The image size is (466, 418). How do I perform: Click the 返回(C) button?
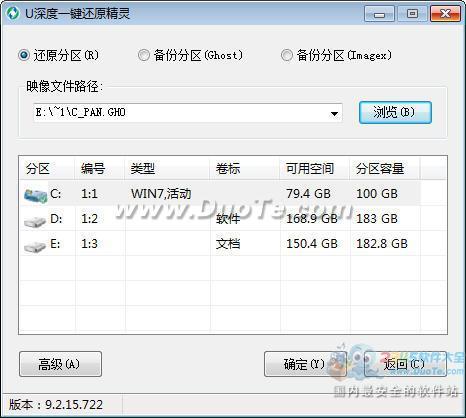[x=405, y=364]
